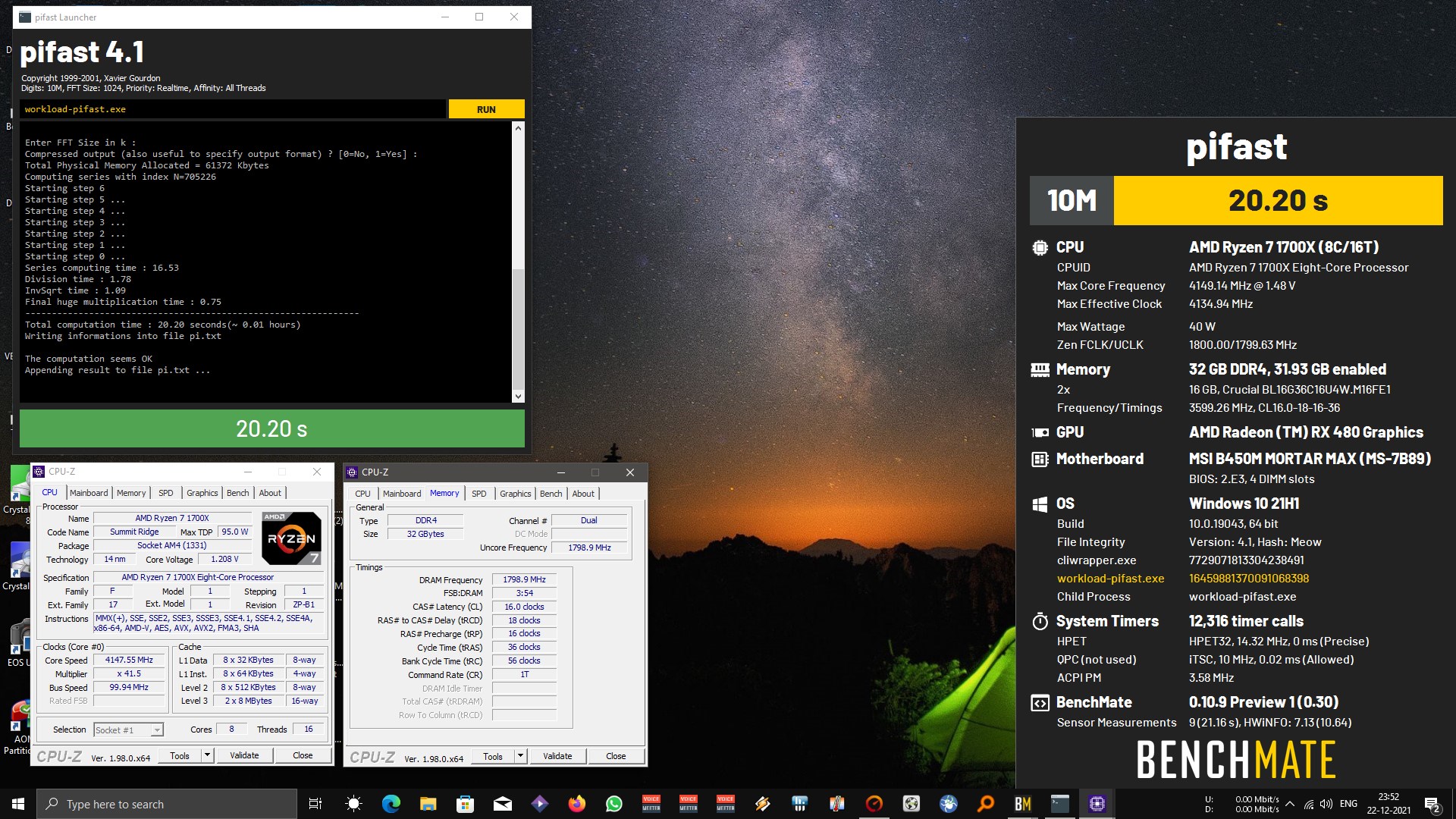Switch to CPU-Z via purple chip taskbar icon
This screenshot has width=1456, height=819.
(1097, 804)
